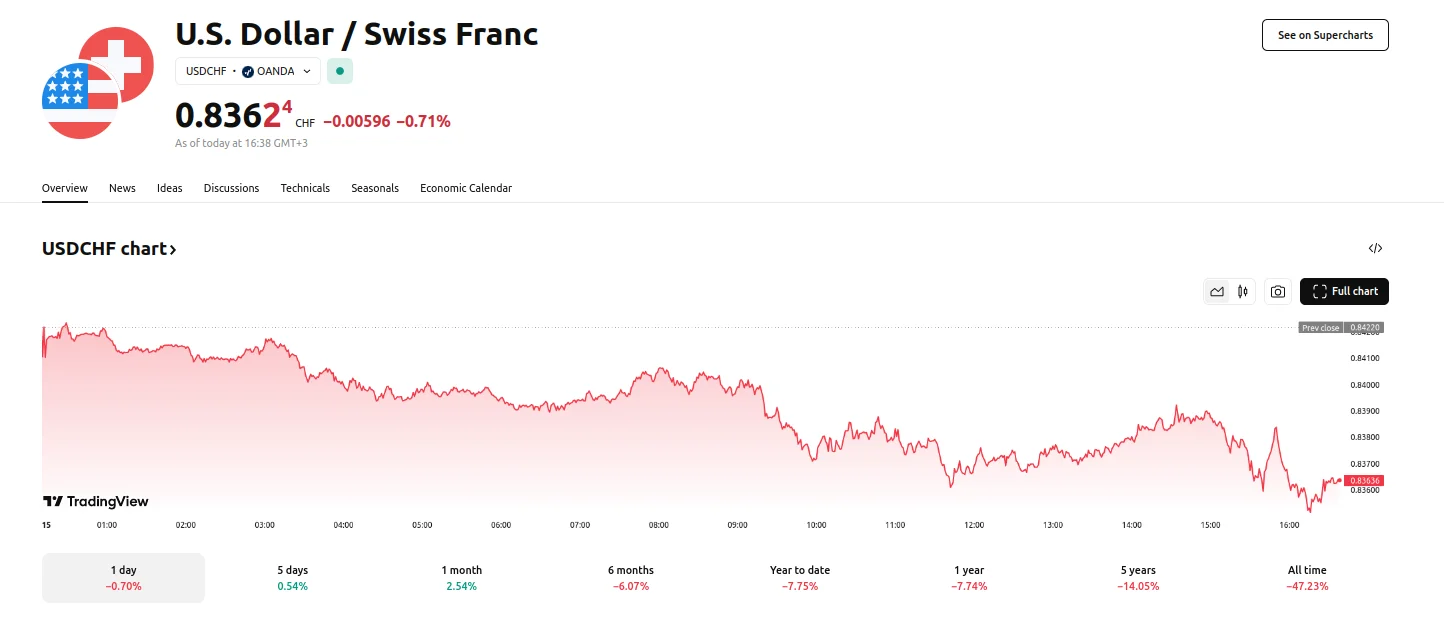Click the TradingView logo on the chart

(95, 501)
